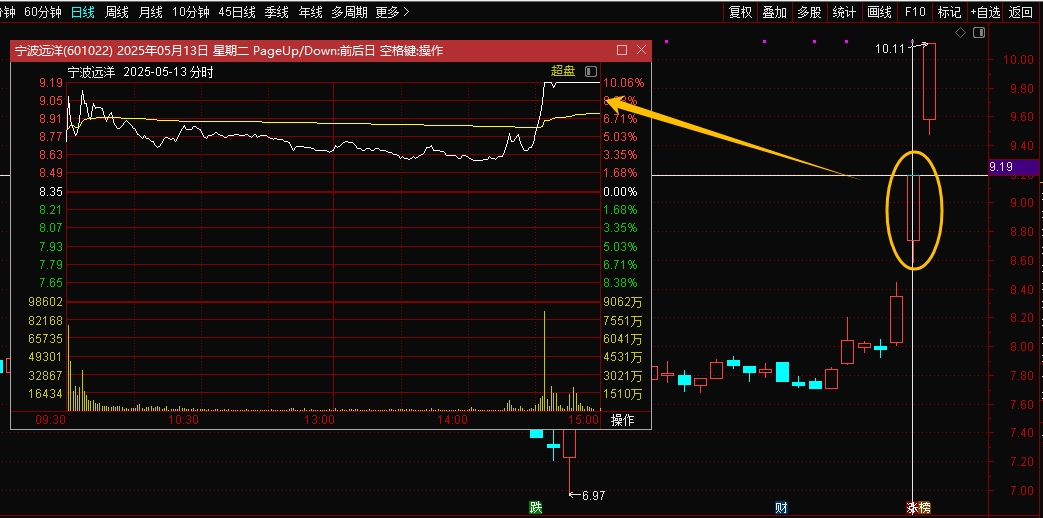Viewport: 1043px width, 518px height.
Task: Click the May 13 candlestick inside the orange circle
Action: (913, 207)
